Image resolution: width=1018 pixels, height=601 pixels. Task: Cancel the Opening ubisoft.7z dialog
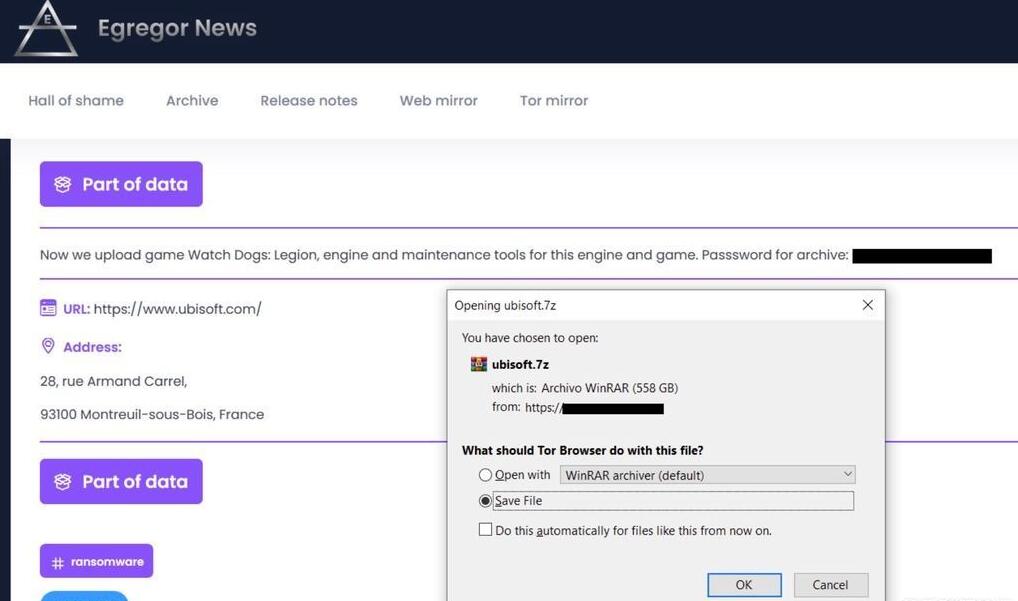point(830,585)
